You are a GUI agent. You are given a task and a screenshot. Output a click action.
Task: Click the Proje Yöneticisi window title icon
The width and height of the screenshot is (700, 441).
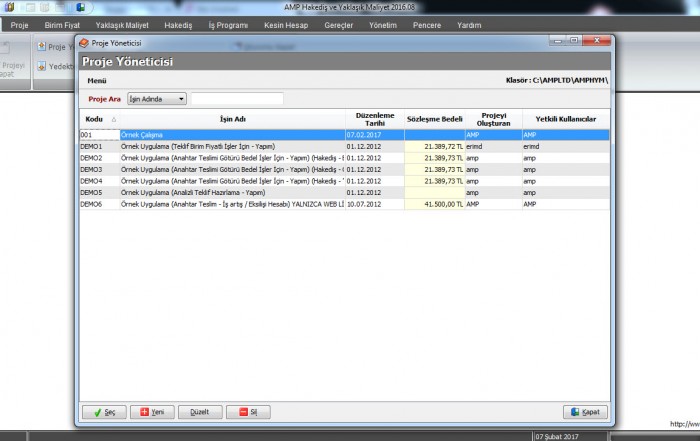tap(84, 44)
